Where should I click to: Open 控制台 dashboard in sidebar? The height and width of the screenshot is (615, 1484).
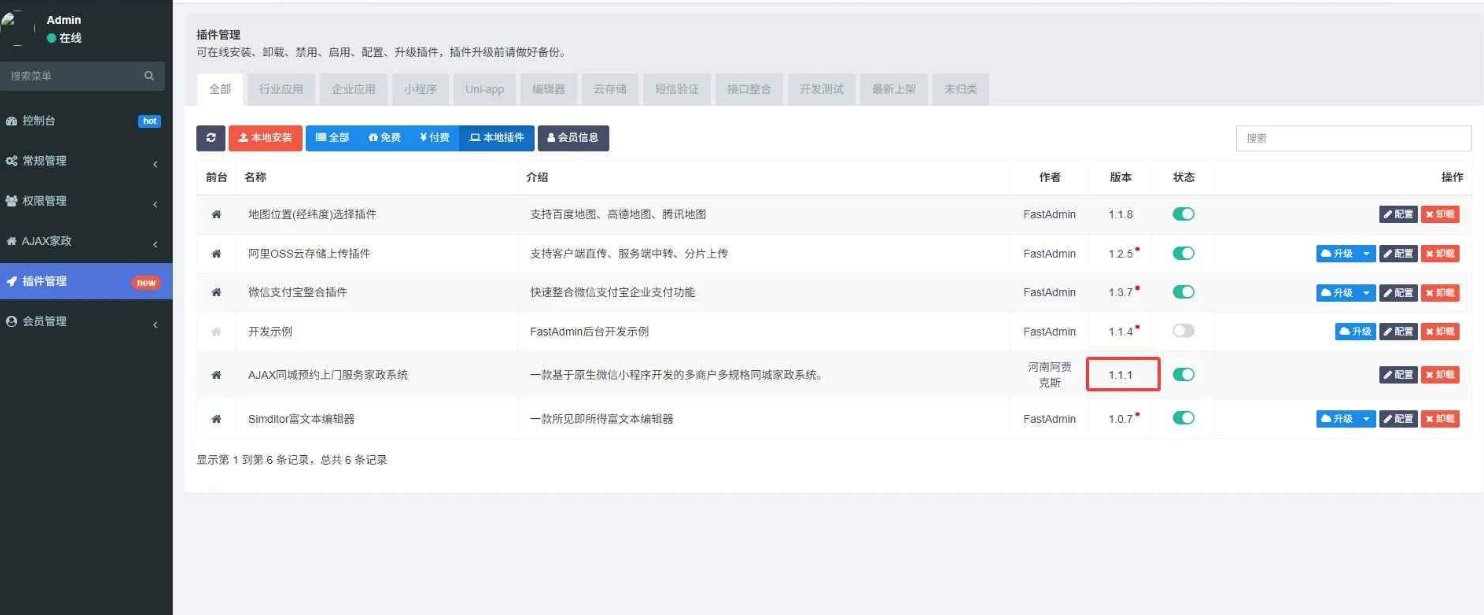point(86,121)
